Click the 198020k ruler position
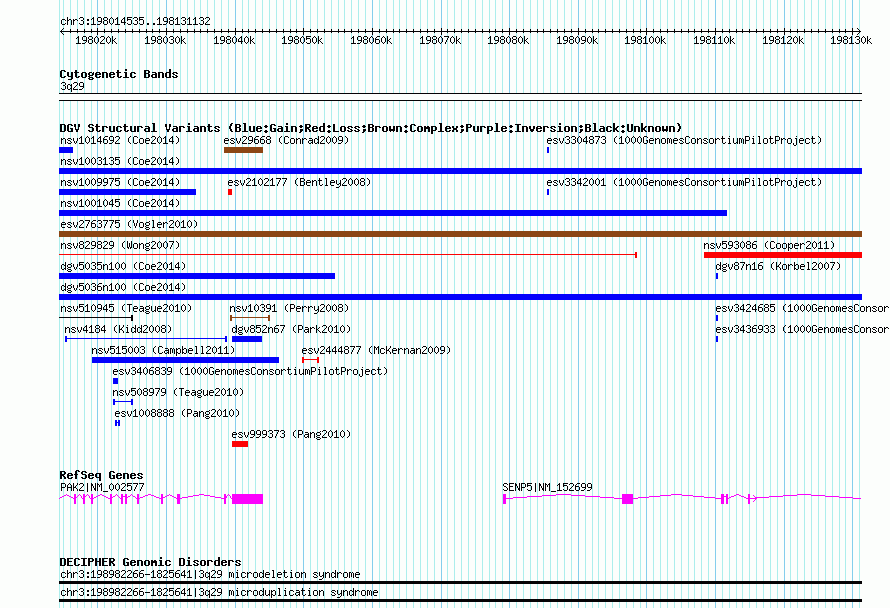890x608 pixels. (96, 40)
